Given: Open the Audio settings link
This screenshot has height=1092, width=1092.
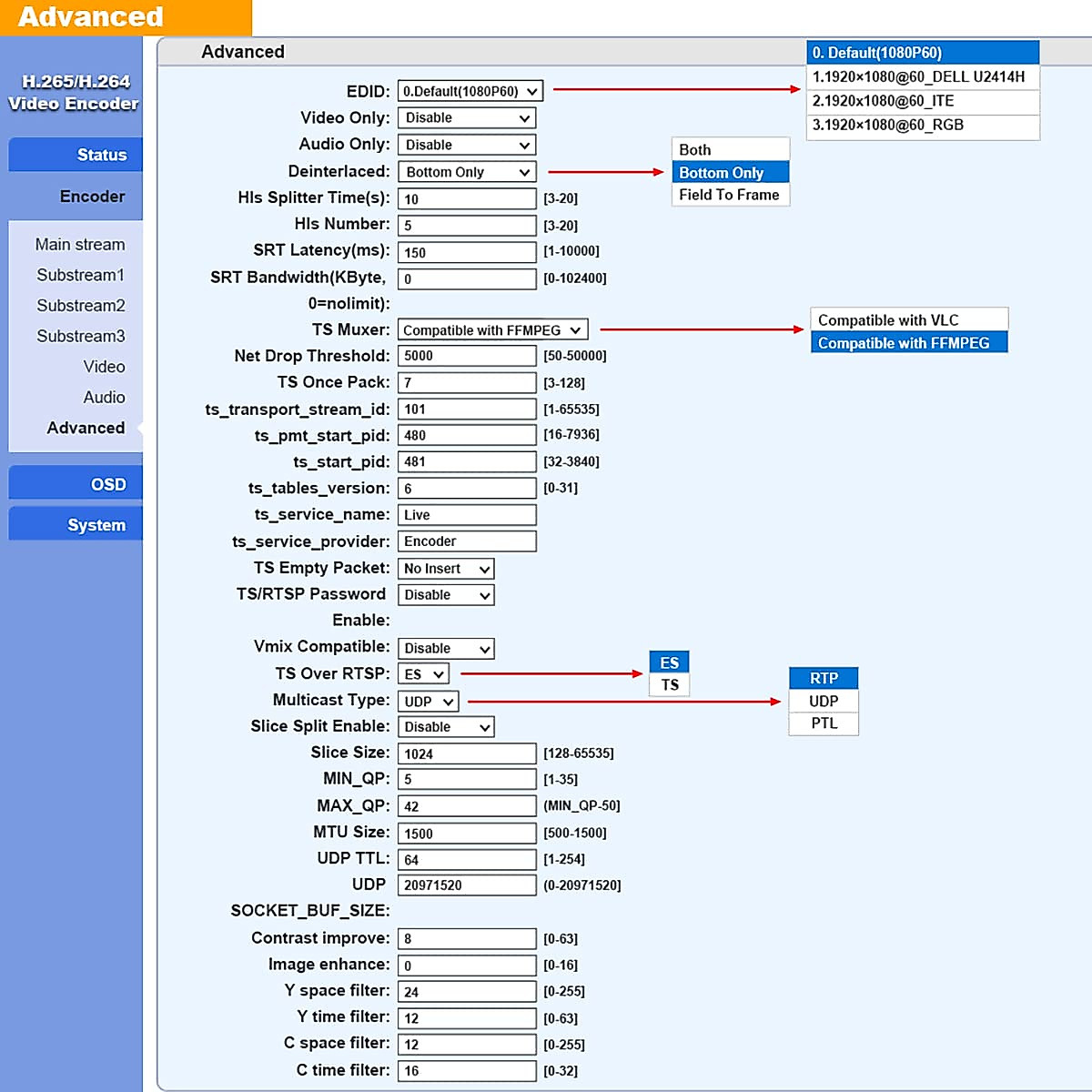Looking at the screenshot, I should pyautogui.click(x=104, y=398).
